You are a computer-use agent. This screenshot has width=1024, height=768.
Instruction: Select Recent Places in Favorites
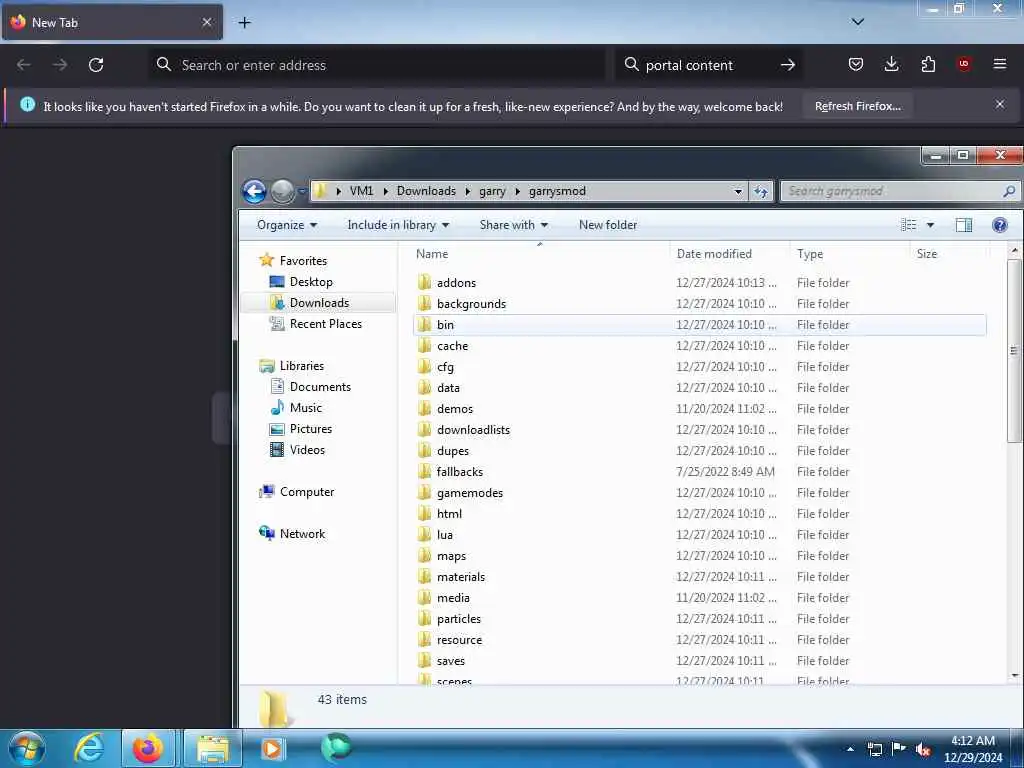[x=325, y=323]
